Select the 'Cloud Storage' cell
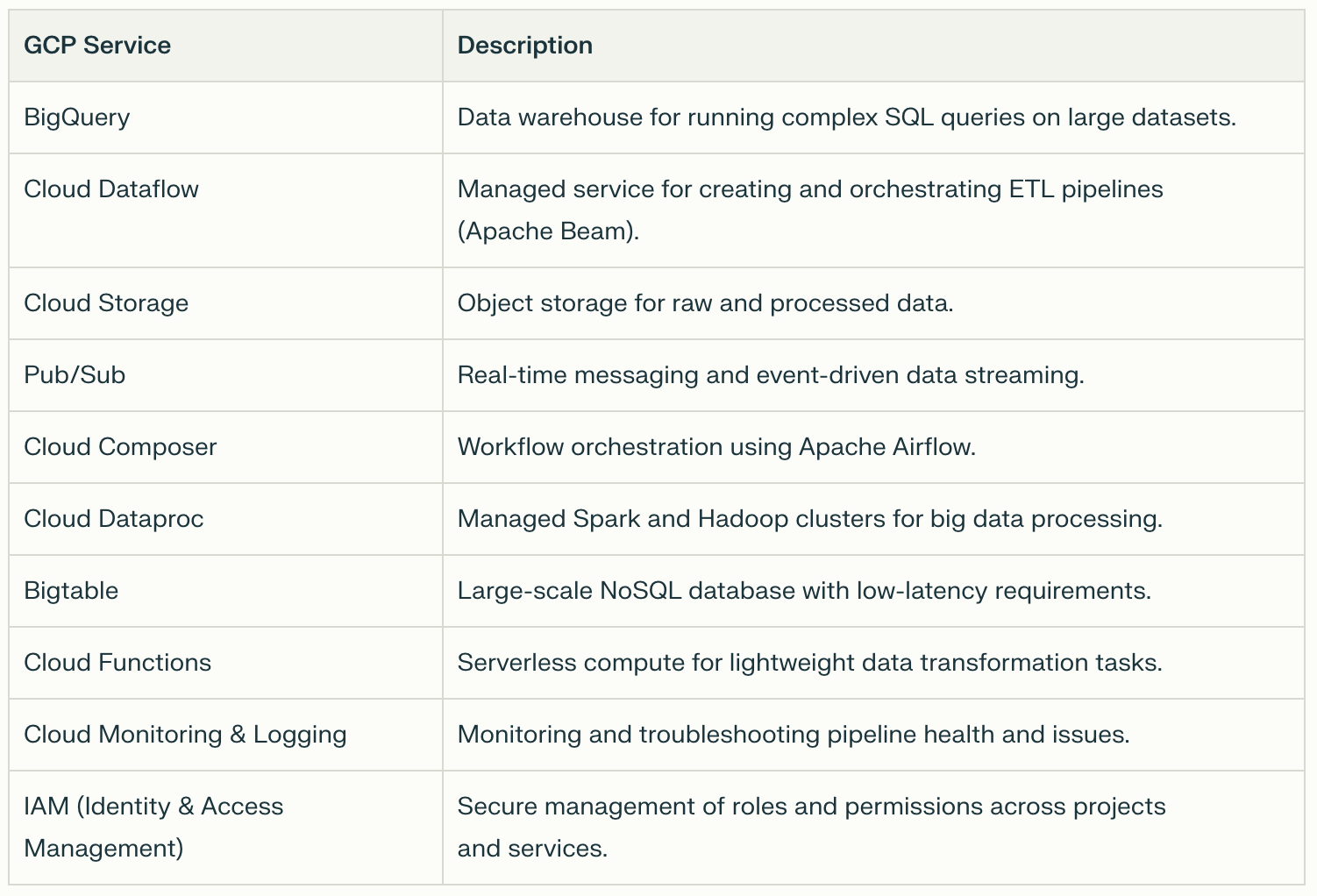The width and height of the screenshot is (1317, 896). (x=225, y=303)
